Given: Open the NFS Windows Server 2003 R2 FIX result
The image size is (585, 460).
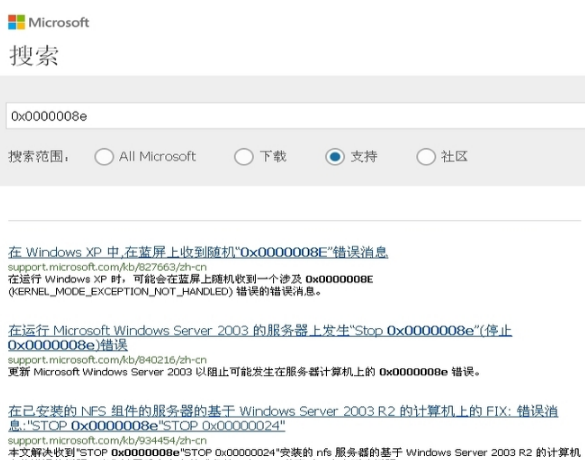Looking at the screenshot, I should point(283,418).
